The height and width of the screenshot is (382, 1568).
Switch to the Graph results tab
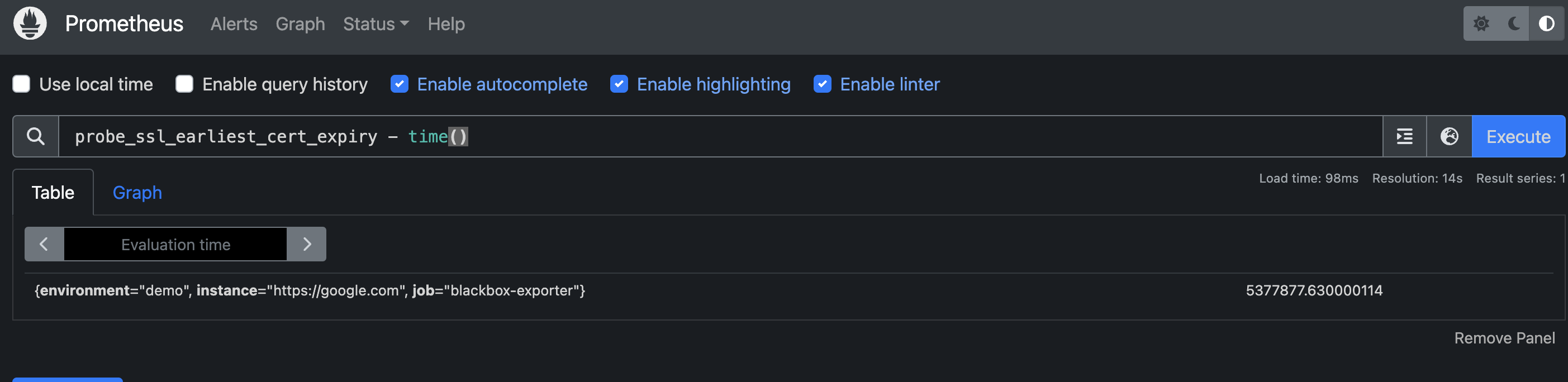(137, 193)
